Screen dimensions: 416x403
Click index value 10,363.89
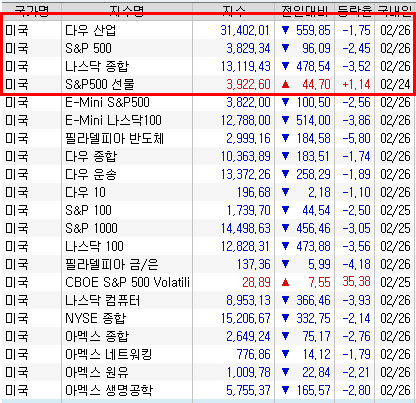[x=246, y=156]
